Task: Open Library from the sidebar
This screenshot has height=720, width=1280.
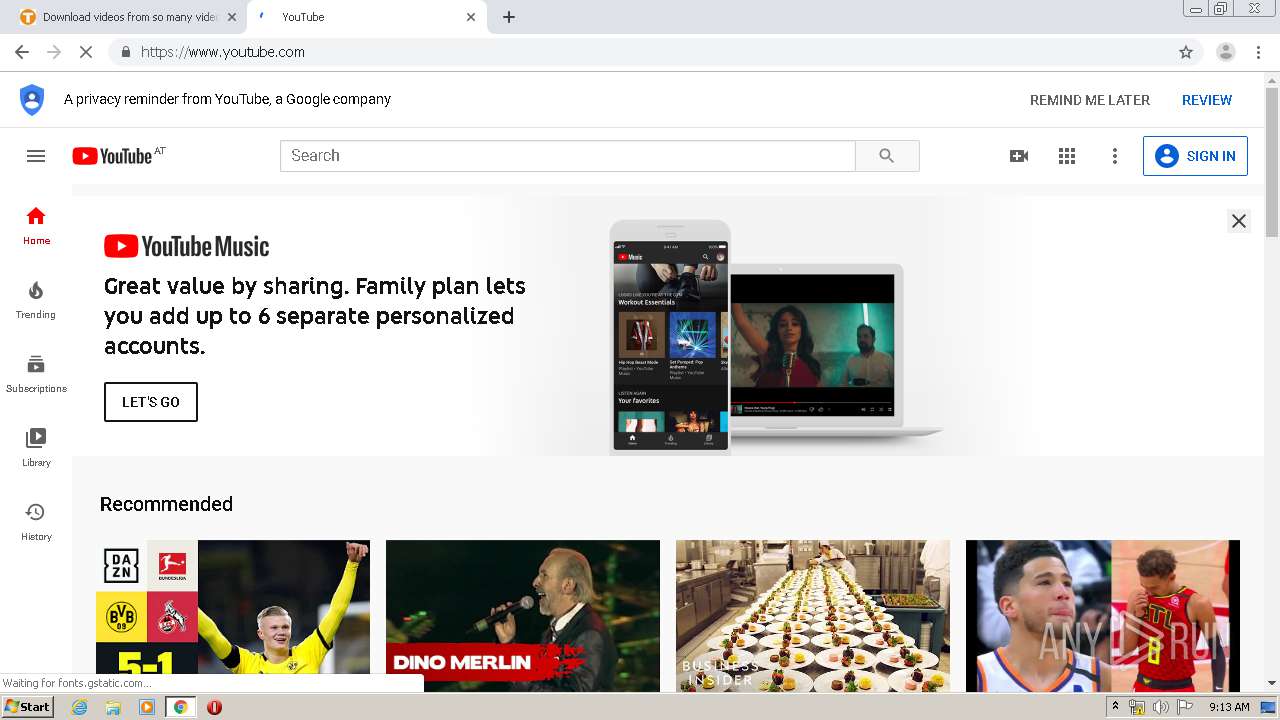Action: [x=36, y=448]
